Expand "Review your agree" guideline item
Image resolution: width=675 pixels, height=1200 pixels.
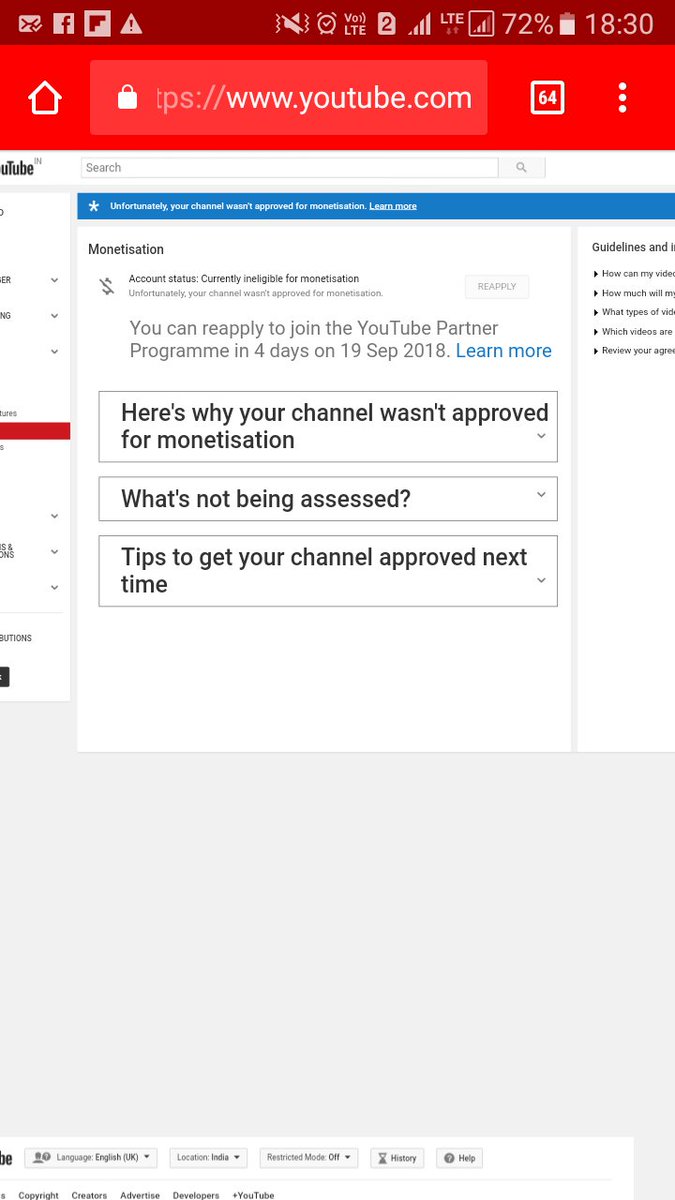pos(634,351)
